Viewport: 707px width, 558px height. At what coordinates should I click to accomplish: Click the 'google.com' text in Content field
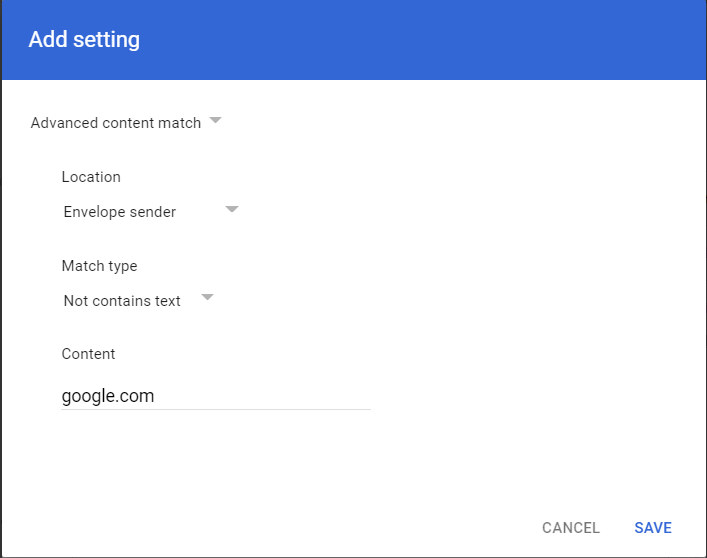pos(108,396)
